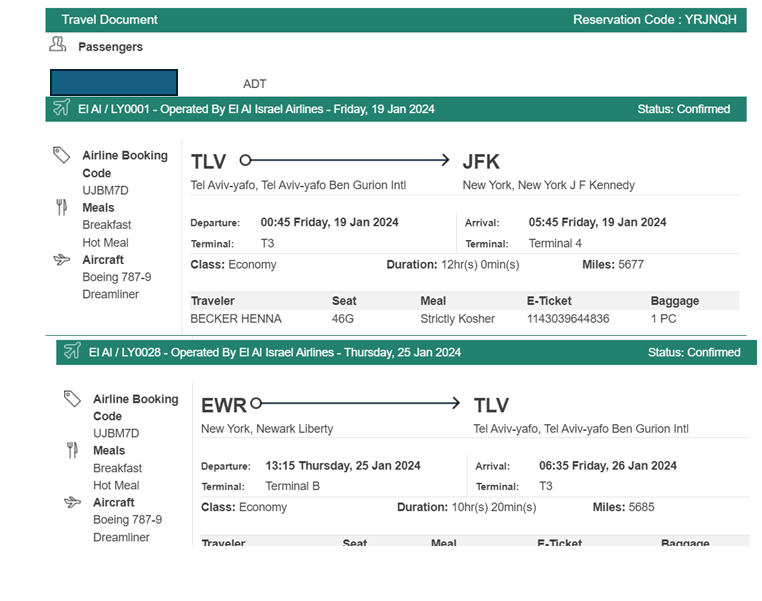Click the Terminal 4 arrival terminal value

(x=555, y=243)
